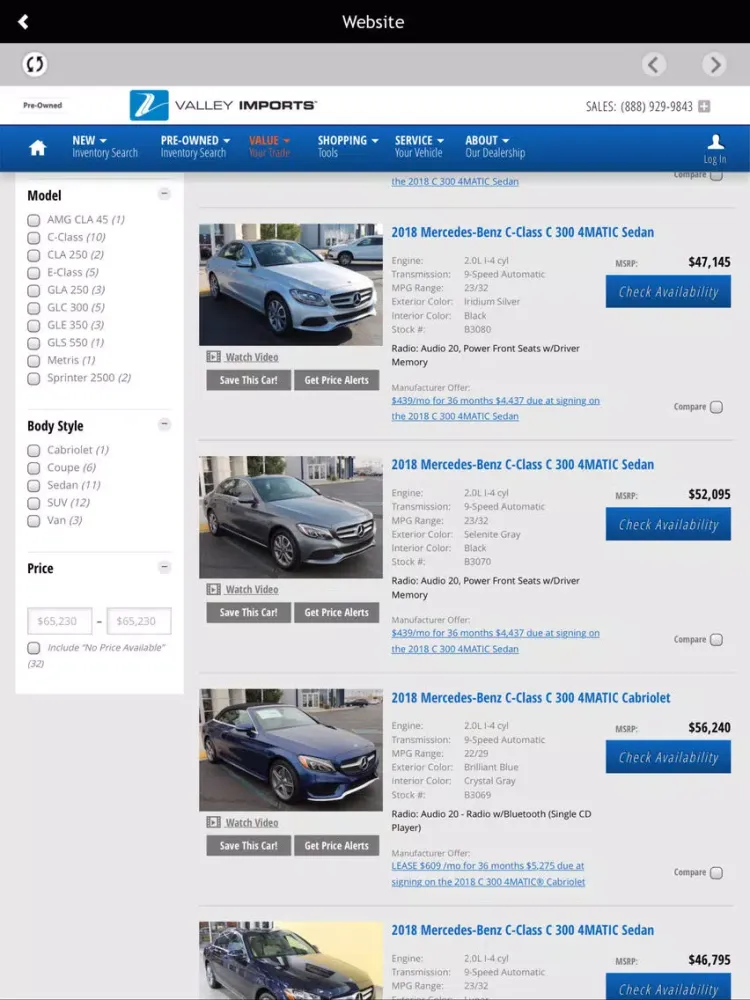Viewport: 750px width, 1000px height.
Task: Navigate to previous page arrow in browser bar
Action: (654, 64)
